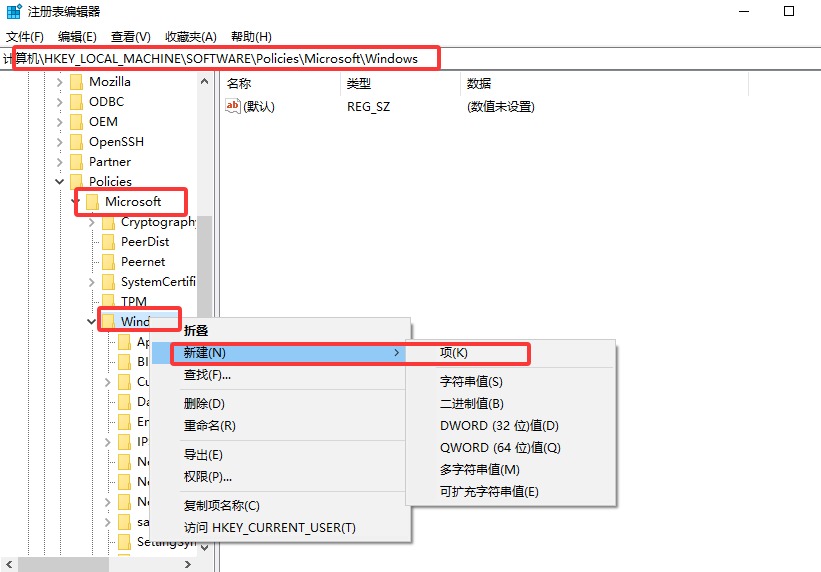Open the 文件(F) menu

pyautogui.click(x=25, y=37)
